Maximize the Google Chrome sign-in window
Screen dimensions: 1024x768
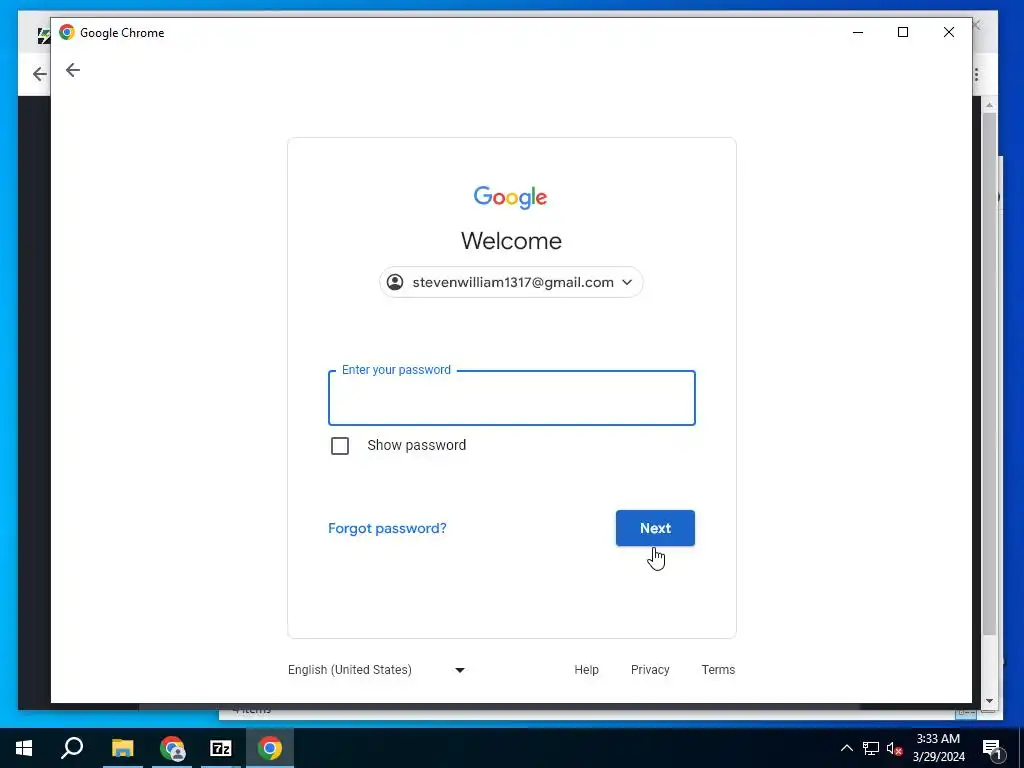click(x=903, y=32)
